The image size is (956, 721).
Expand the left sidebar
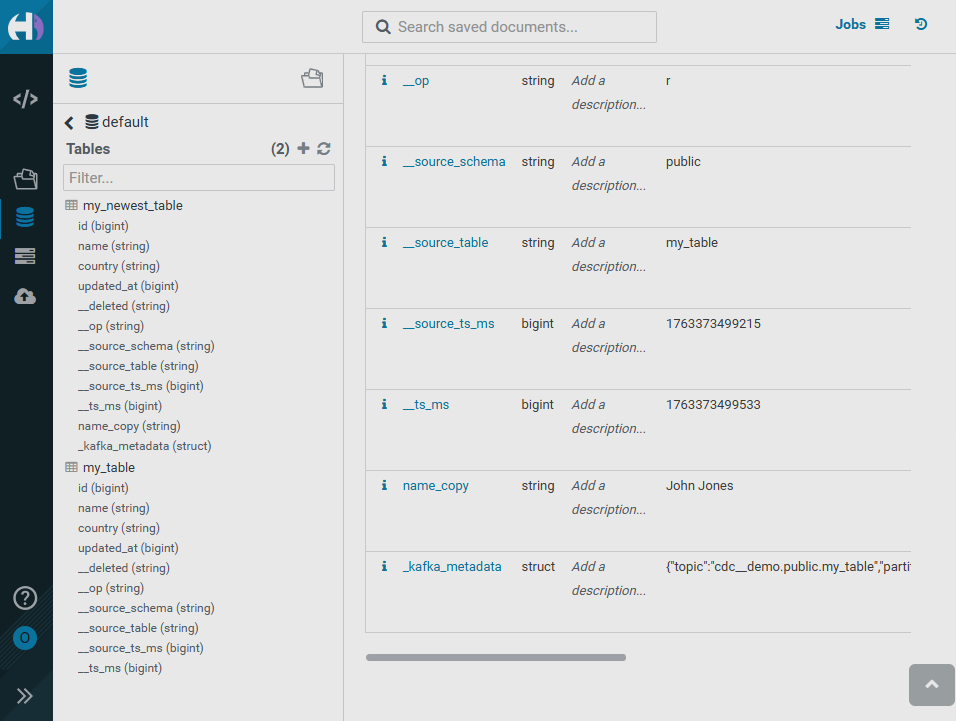pos(25,696)
